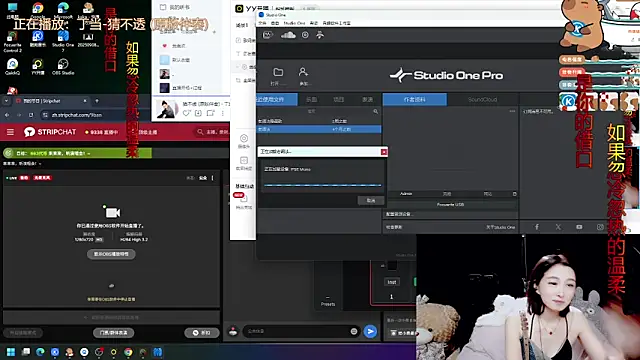Open the OBS Studio desktop icon
Image resolution: width=640 pixels, height=360 pixels.
pos(63,67)
